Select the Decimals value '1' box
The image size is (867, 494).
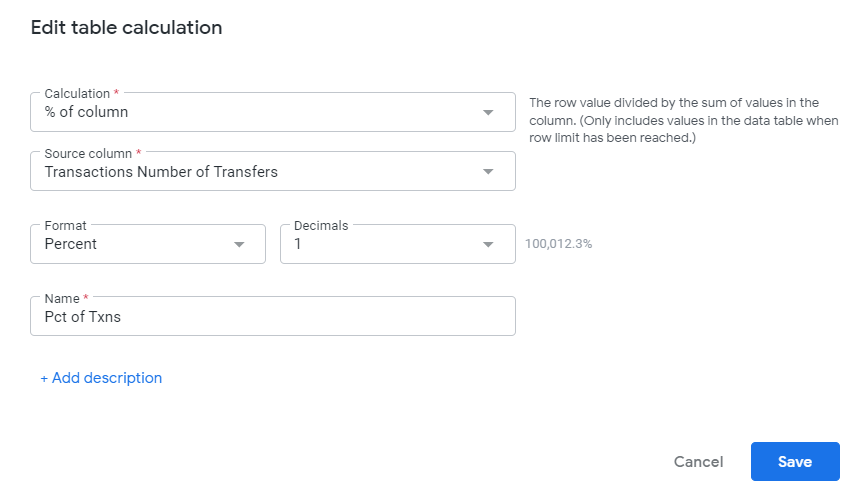pyautogui.click(x=398, y=244)
